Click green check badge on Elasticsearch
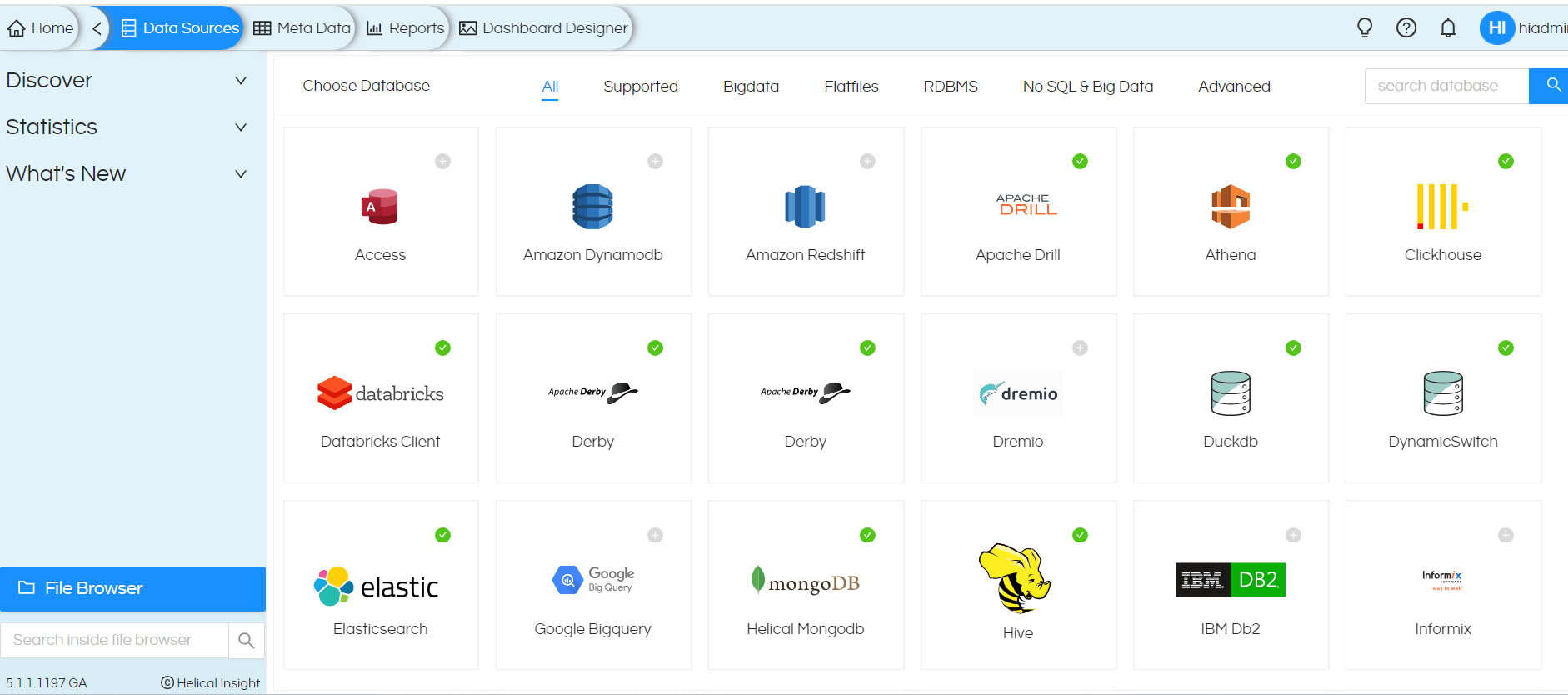 pos(443,535)
